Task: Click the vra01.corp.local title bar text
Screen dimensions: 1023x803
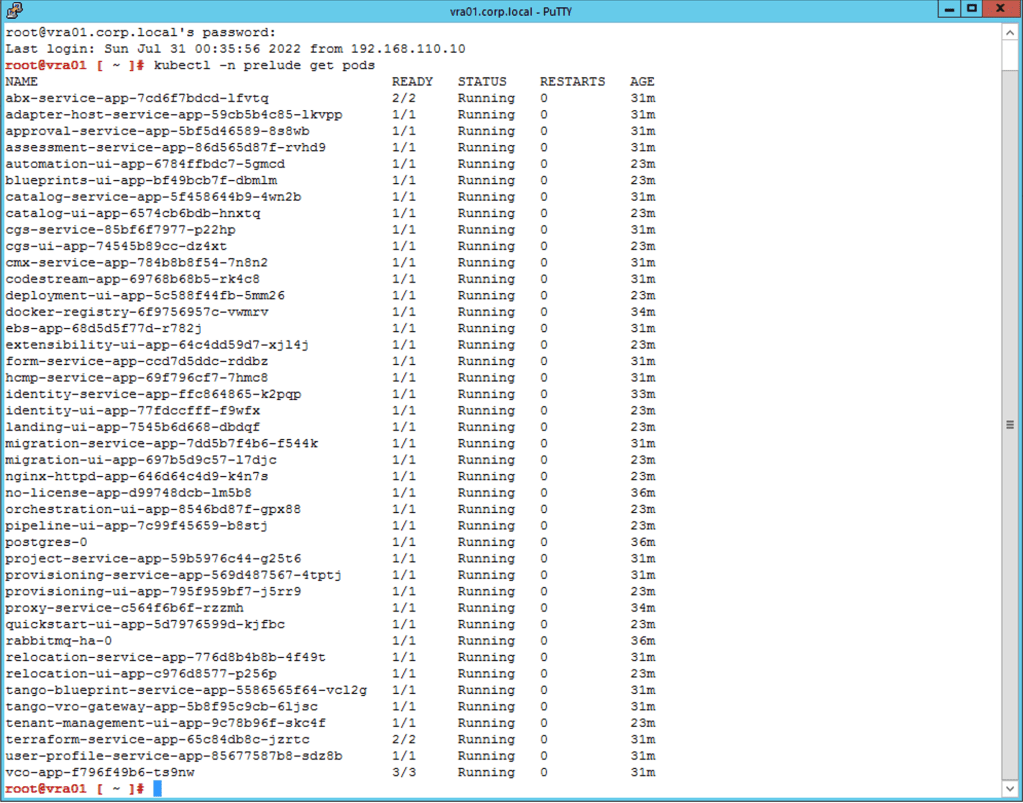Action: pos(511,11)
